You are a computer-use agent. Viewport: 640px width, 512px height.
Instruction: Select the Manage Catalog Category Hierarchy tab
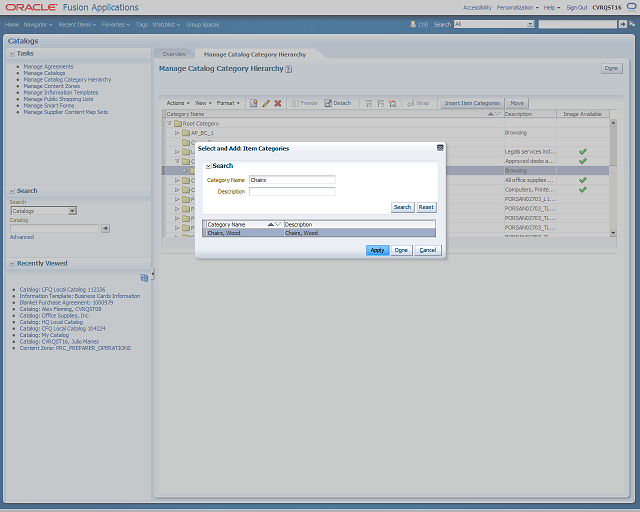click(255, 54)
